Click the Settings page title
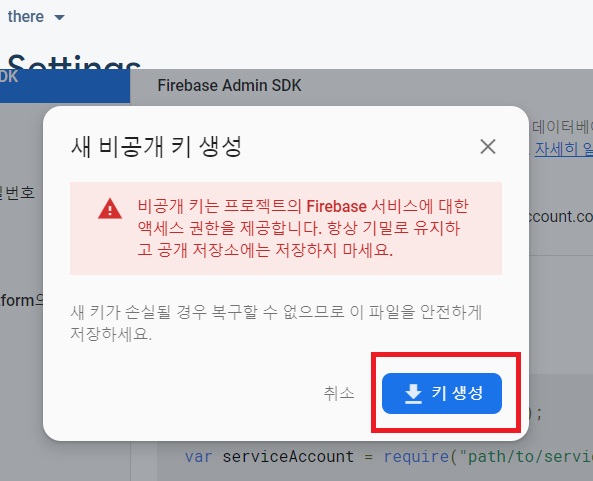 [74, 63]
